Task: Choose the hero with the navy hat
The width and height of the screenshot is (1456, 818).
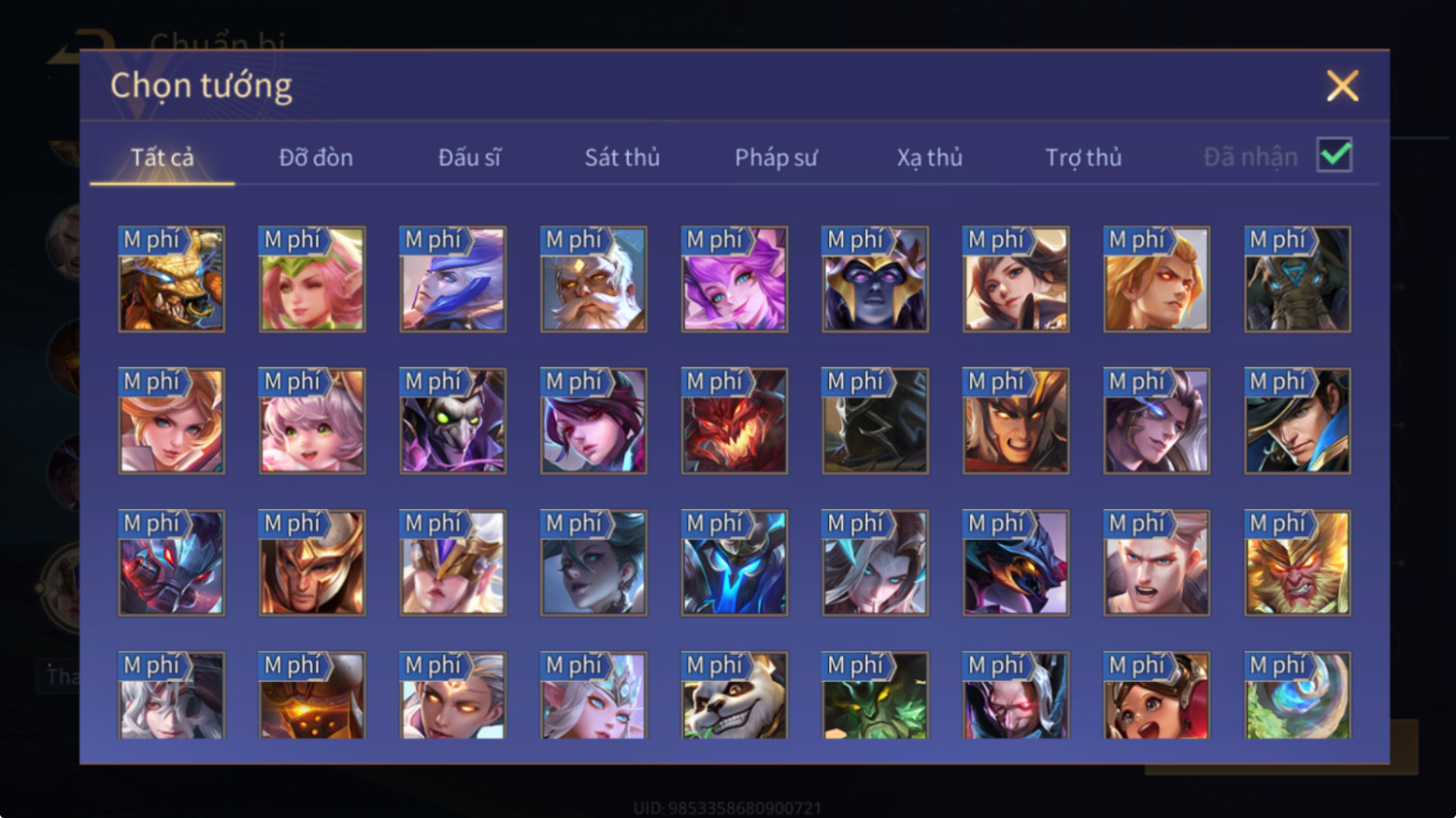Action: 1297,422
